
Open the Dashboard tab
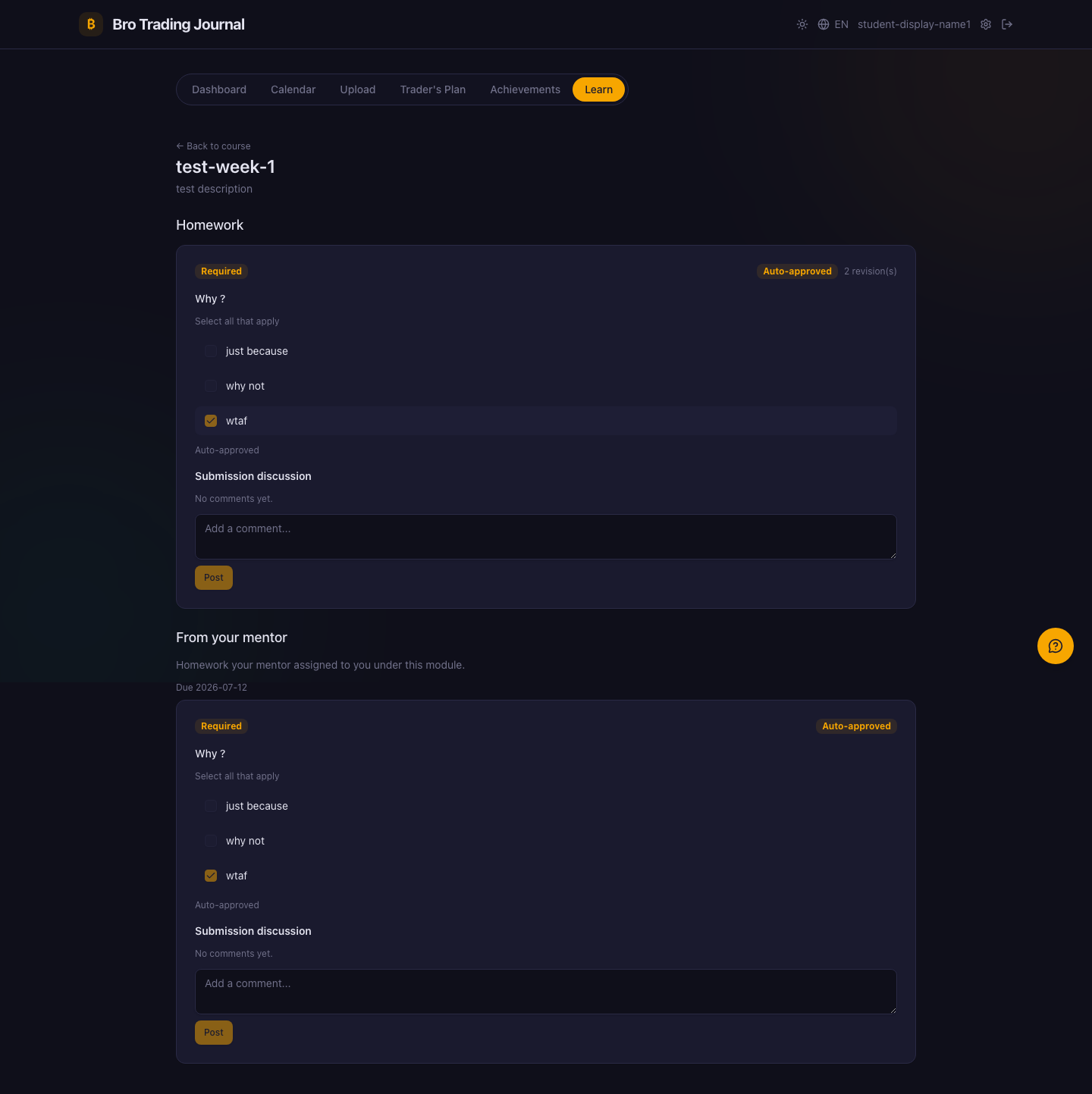219,89
